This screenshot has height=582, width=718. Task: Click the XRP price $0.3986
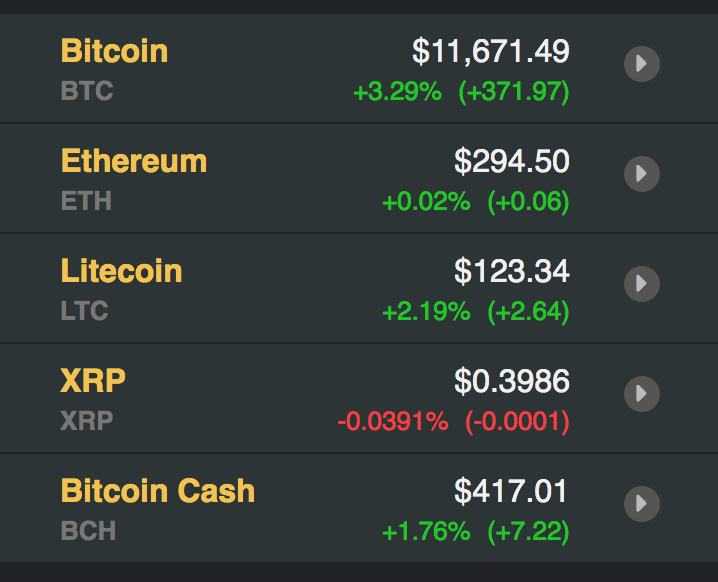click(511, 381)
